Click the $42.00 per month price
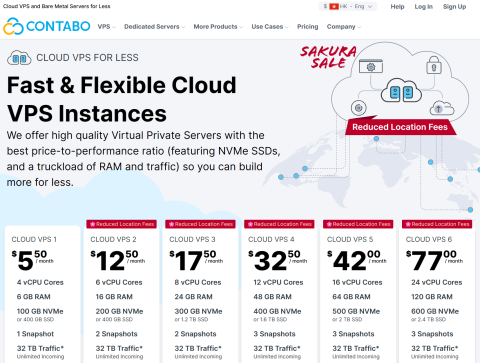 click(357, 260)
